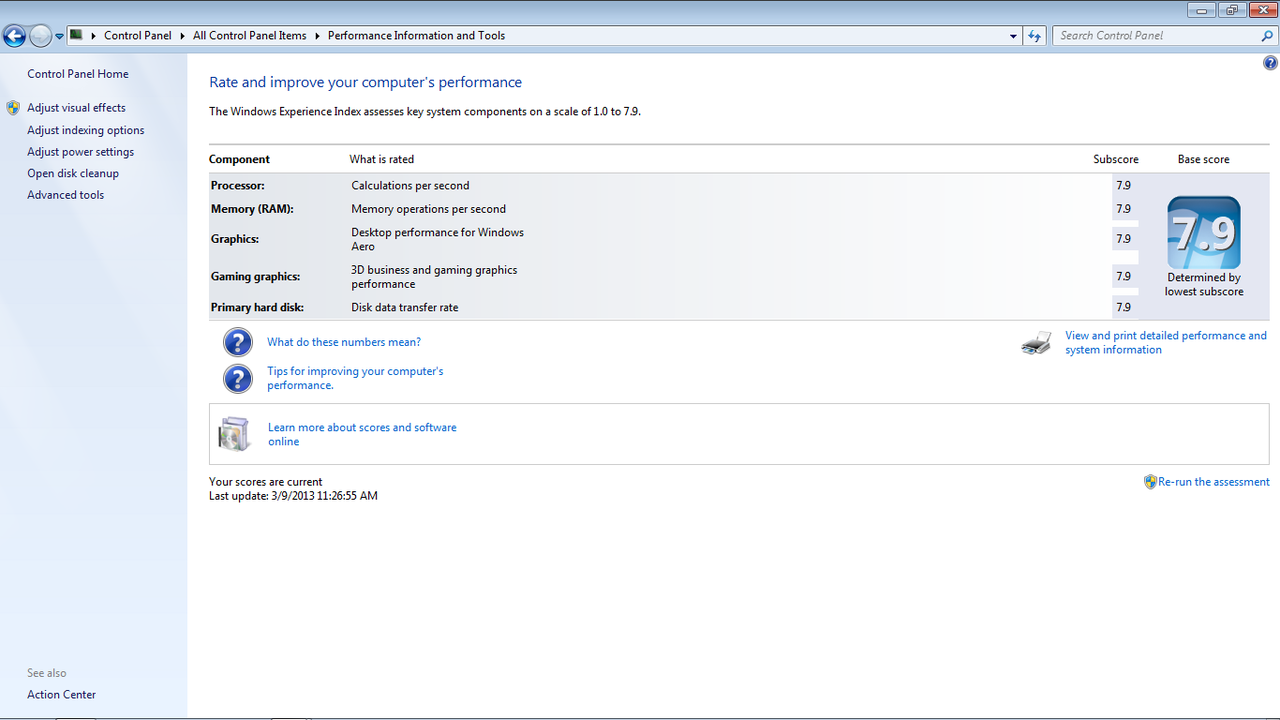Open Adjust power settings

(81, 152)
